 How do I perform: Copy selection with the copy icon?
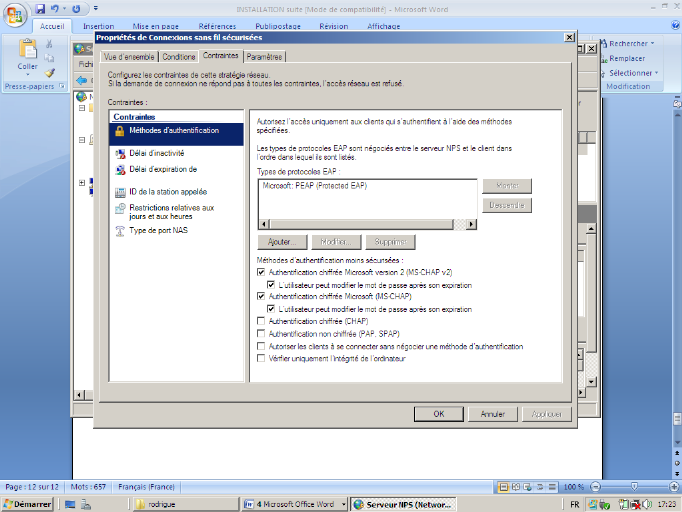coord(49,58)
